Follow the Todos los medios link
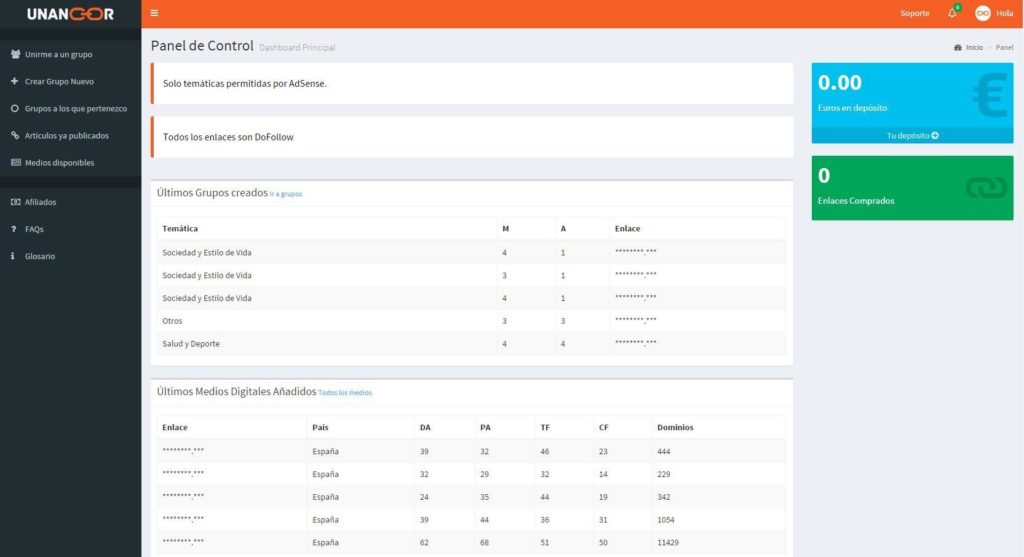 345,392
